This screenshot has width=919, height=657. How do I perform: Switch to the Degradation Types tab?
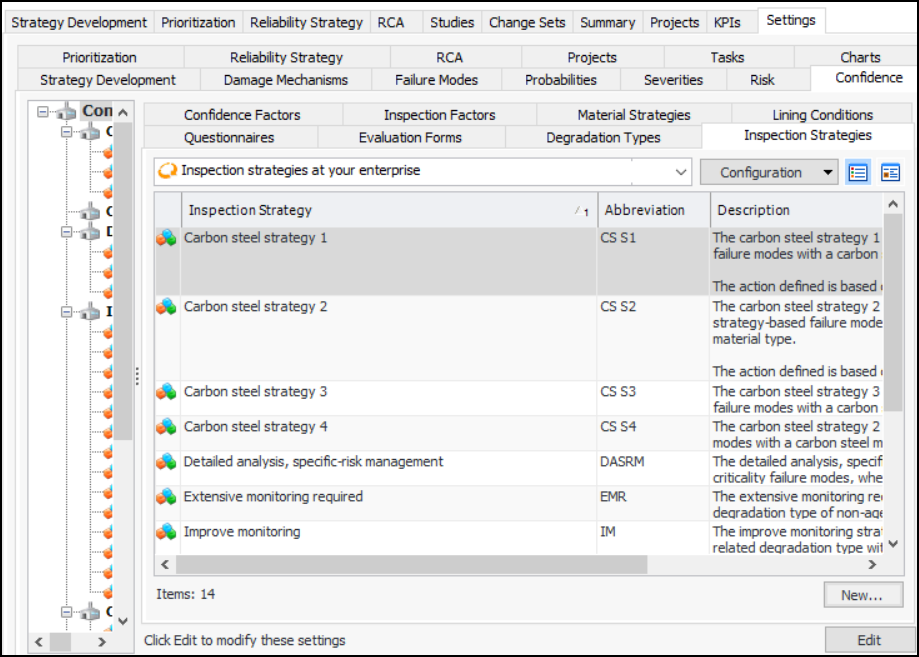pos(603,137)
